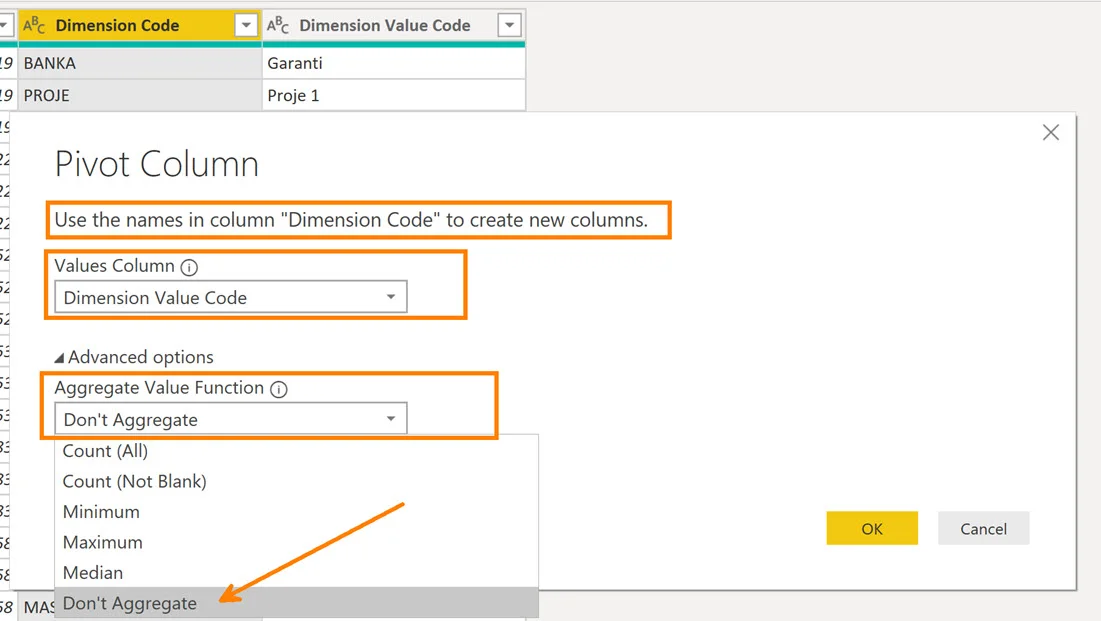Image resolution: width=1101 pixels, height=621 pixels.
Task: Select Don't Aggregate in the list
Action: pos(130,603)
